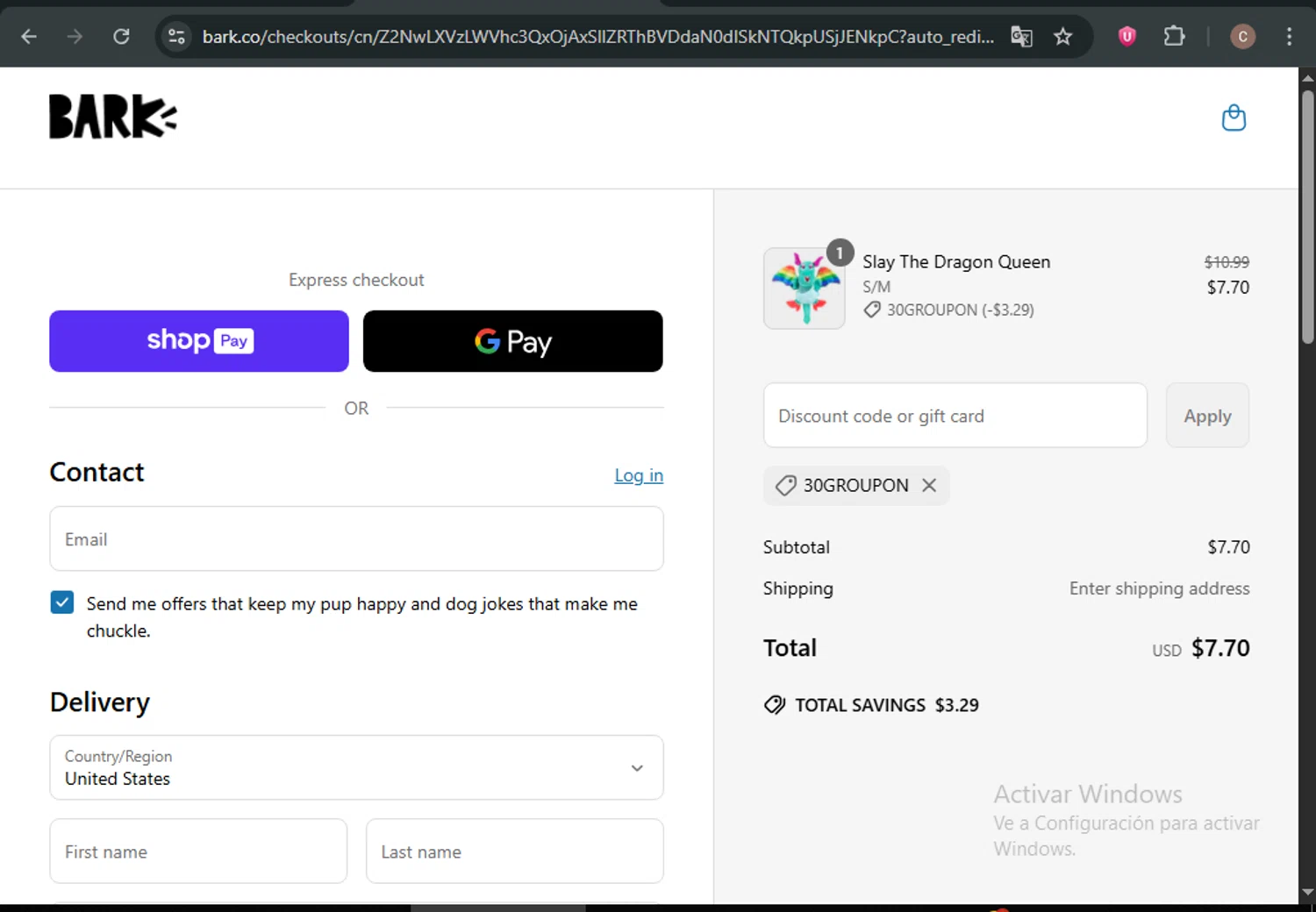Screen dimensions: 1316x912
Task: Click the scrollbar down arrow
Action: click(1308, 892)
